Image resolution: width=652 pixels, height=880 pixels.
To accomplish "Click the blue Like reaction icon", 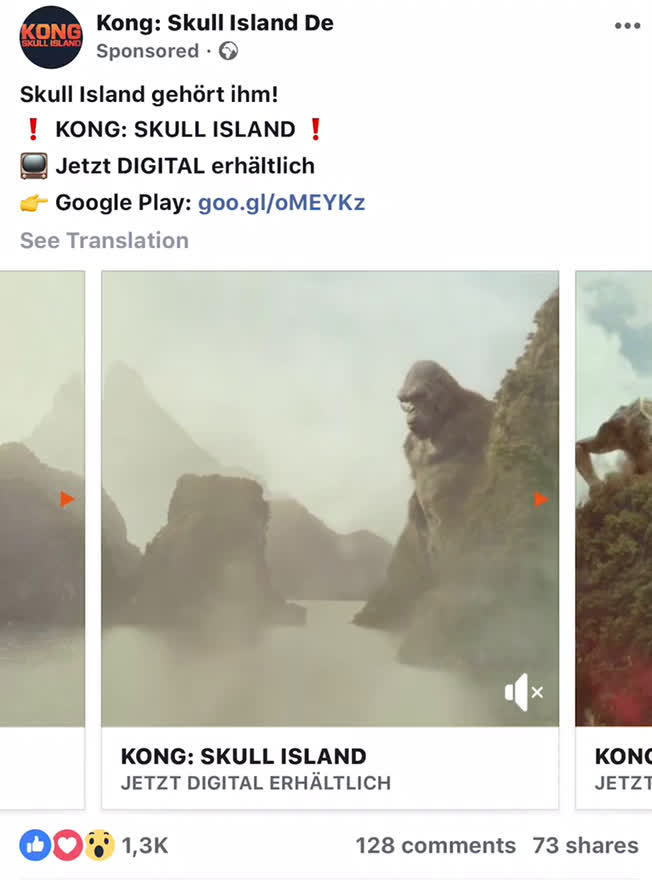I will click(35, 845).
